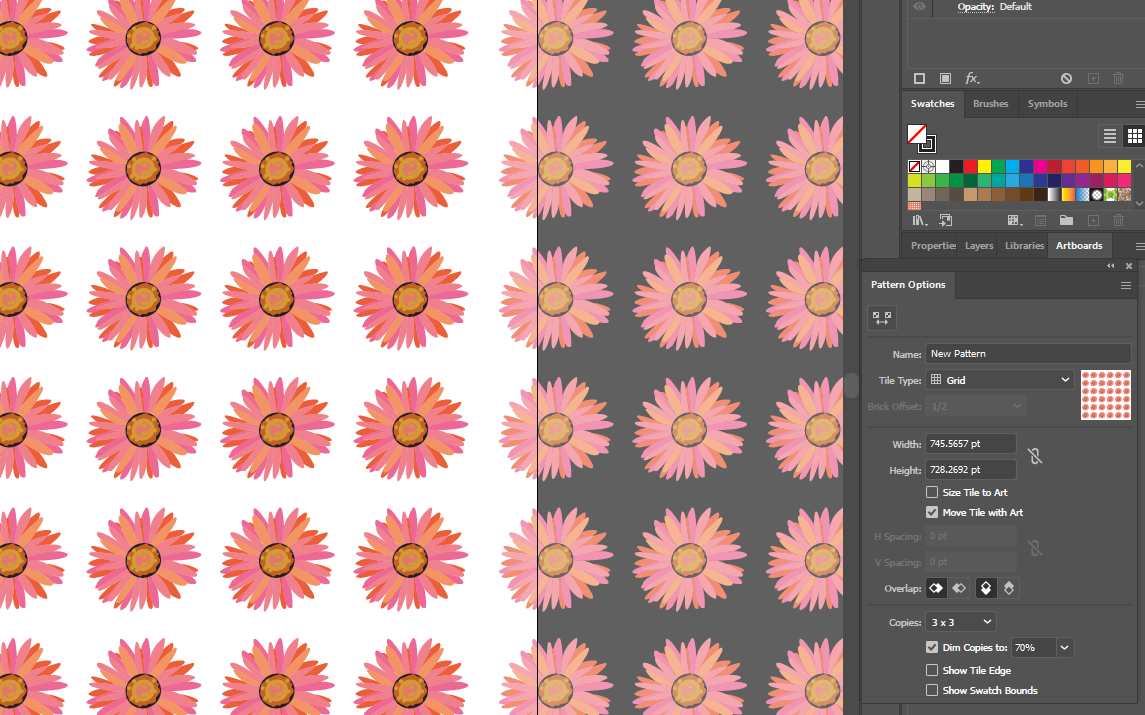Click the Swatch Options icon

[1041, 220]
